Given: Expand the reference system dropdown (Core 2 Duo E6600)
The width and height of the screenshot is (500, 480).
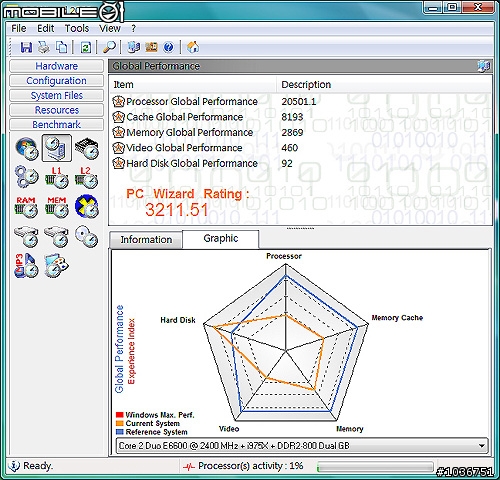Looking at the screenshot, I should coord(302,446).
